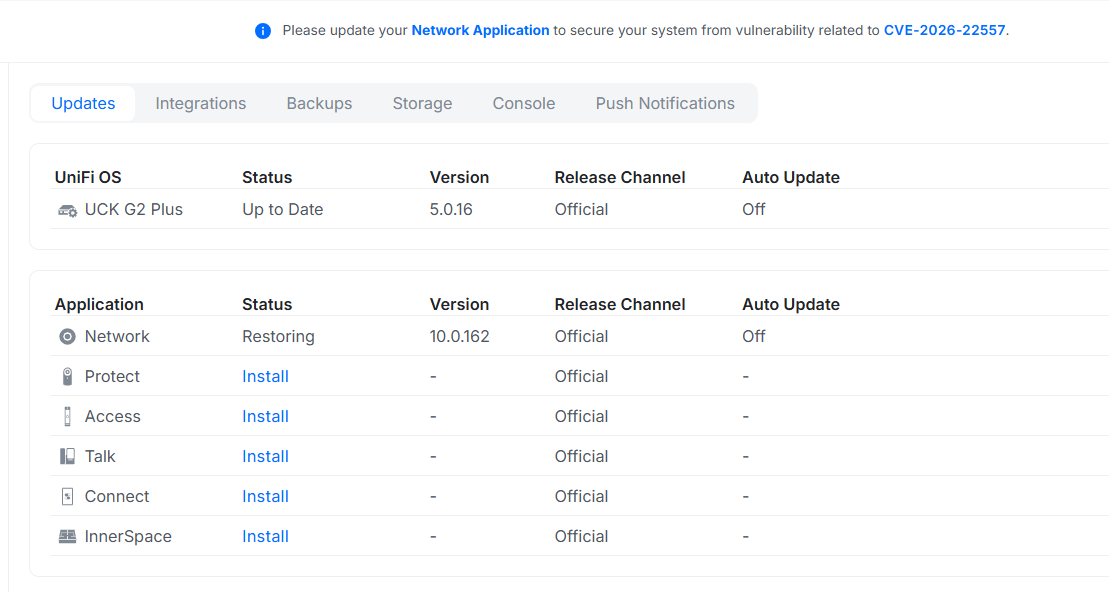Go to the Storage tab
The width and height of the screenshot is (1109, 592).
[422, 104]
